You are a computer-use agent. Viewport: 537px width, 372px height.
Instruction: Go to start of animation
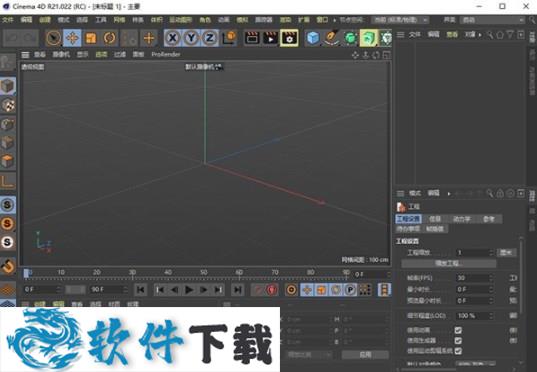140,290
